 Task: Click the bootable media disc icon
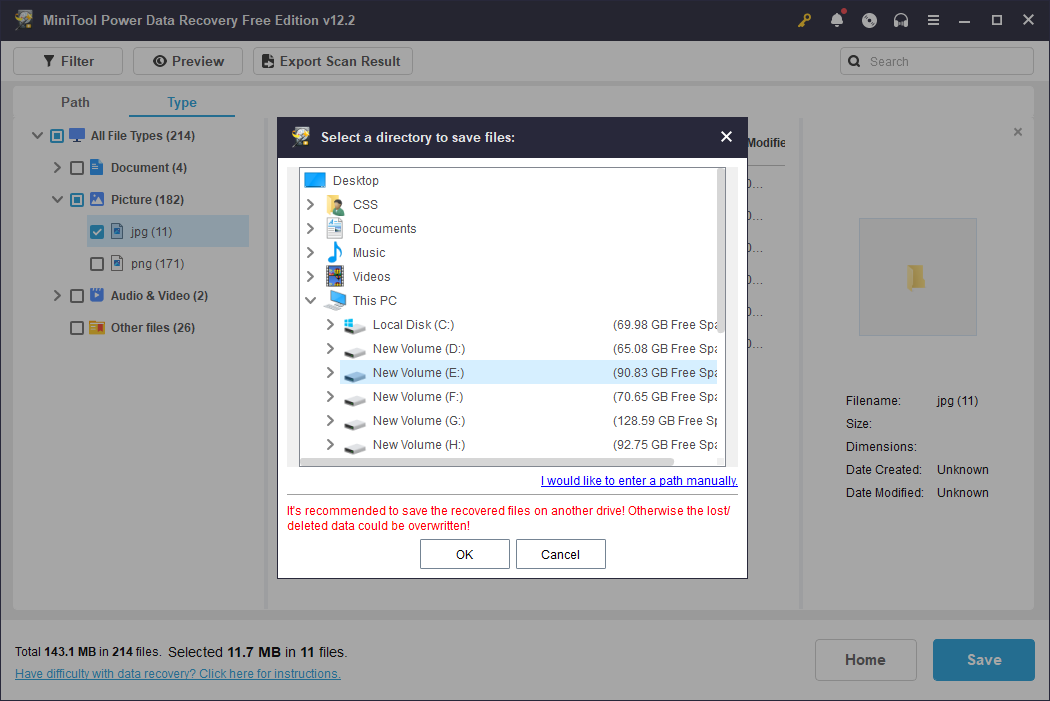pos(869,20)
